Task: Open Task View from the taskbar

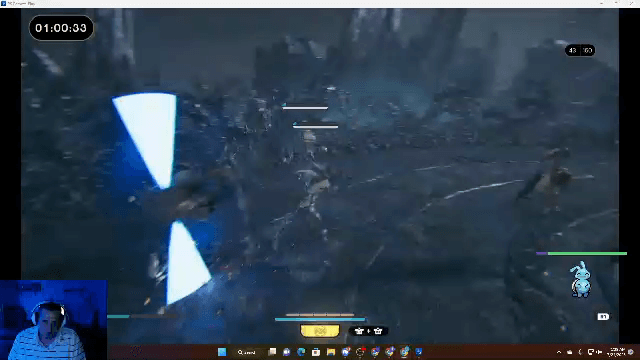Action: coord(272,352)
